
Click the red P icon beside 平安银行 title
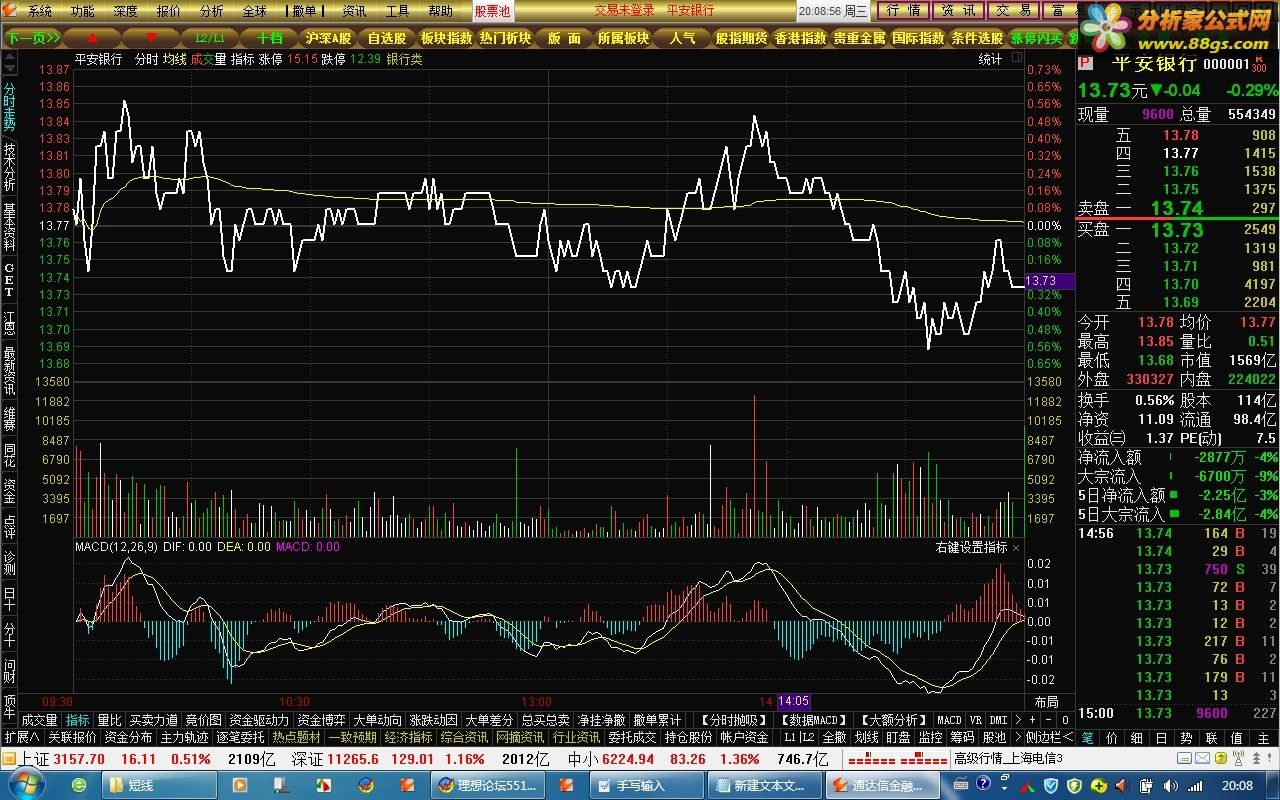tap(1086, 64)
